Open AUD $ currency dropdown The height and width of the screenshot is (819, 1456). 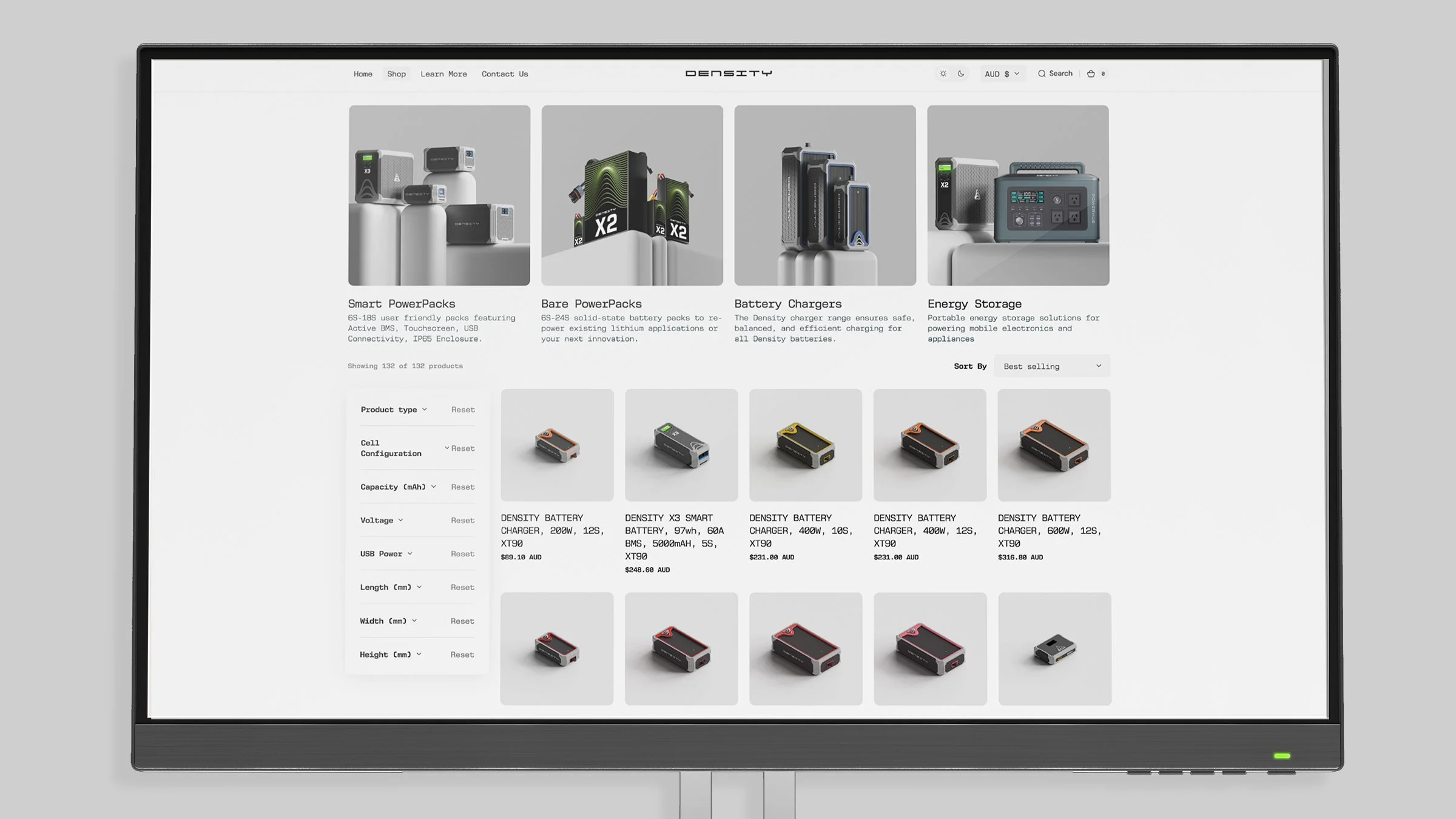[x=1002, y=74]
